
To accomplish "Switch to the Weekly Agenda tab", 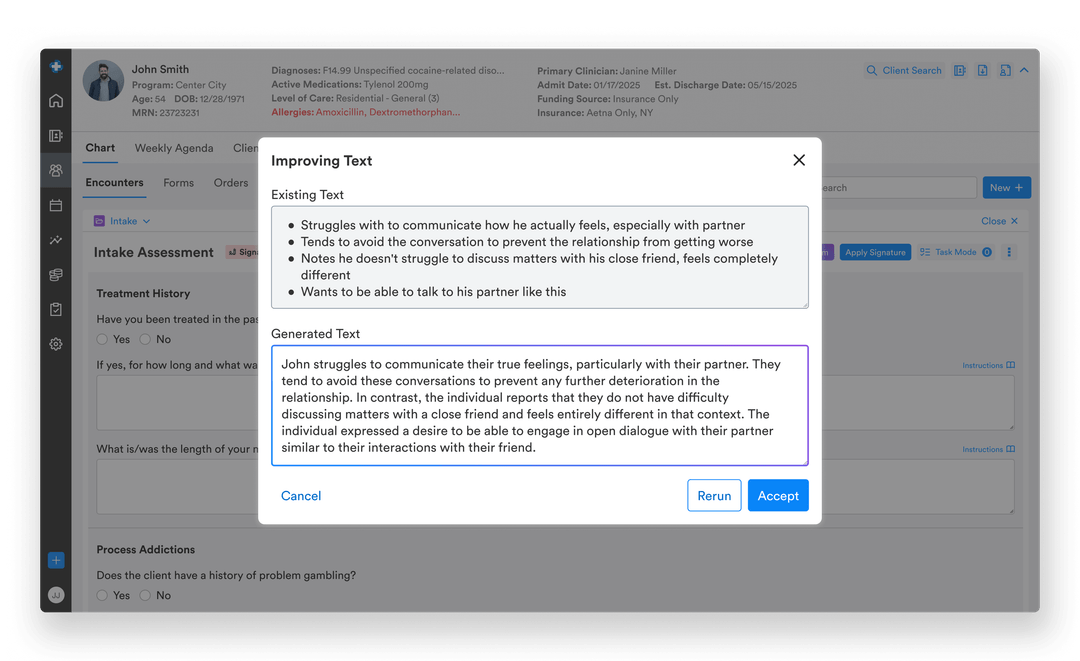I will coord(174,148).
